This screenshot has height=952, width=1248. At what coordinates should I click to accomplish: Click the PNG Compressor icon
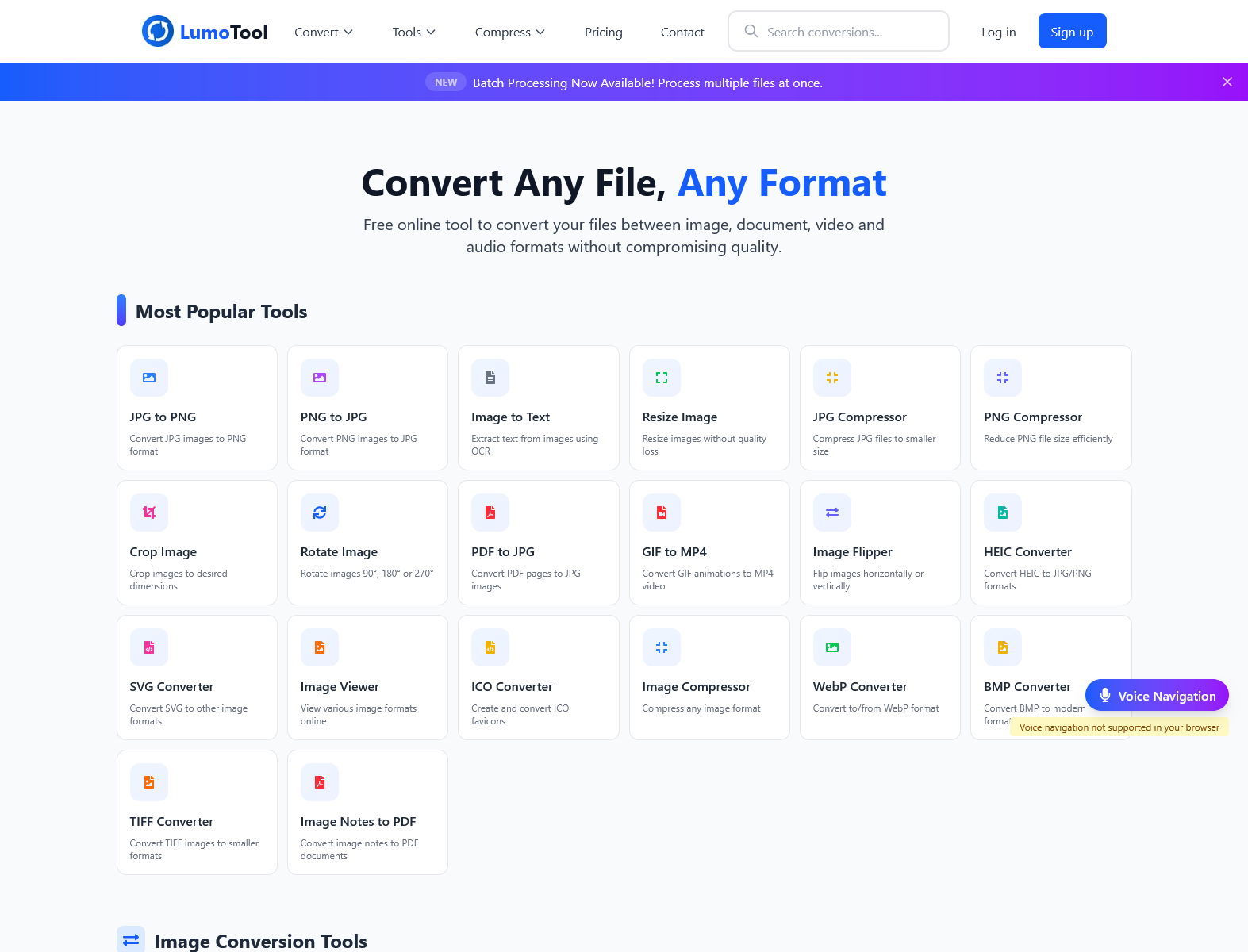click(1003, 378)
